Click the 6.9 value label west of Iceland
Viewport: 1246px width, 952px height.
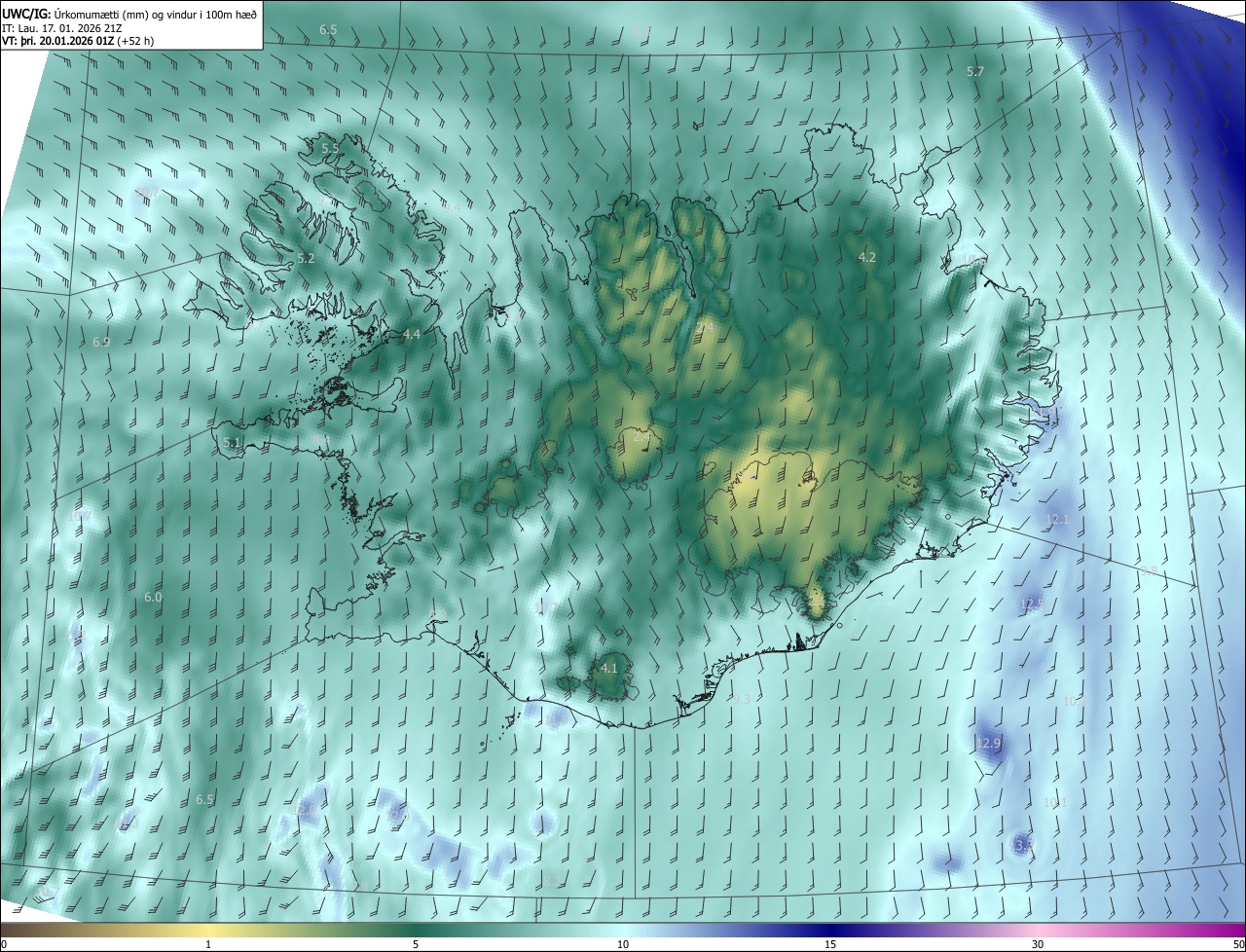(x=101, y=342)
